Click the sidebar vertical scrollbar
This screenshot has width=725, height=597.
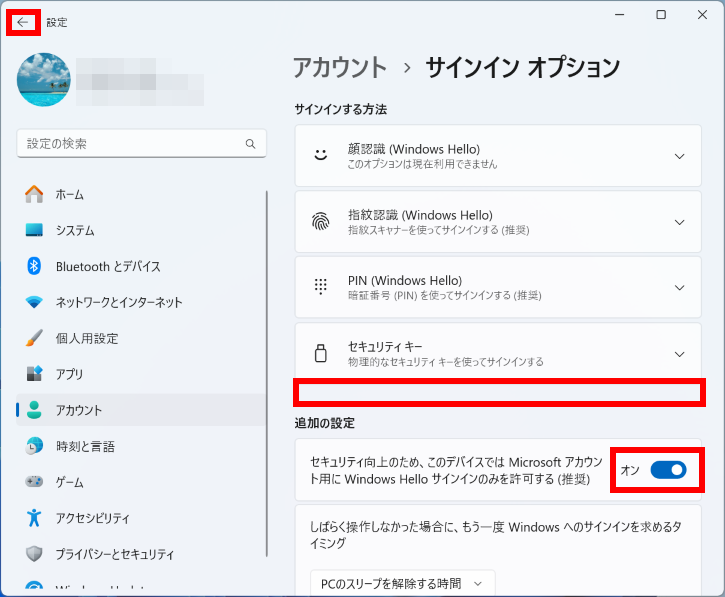pyautogui.click(x=267, y=373)
